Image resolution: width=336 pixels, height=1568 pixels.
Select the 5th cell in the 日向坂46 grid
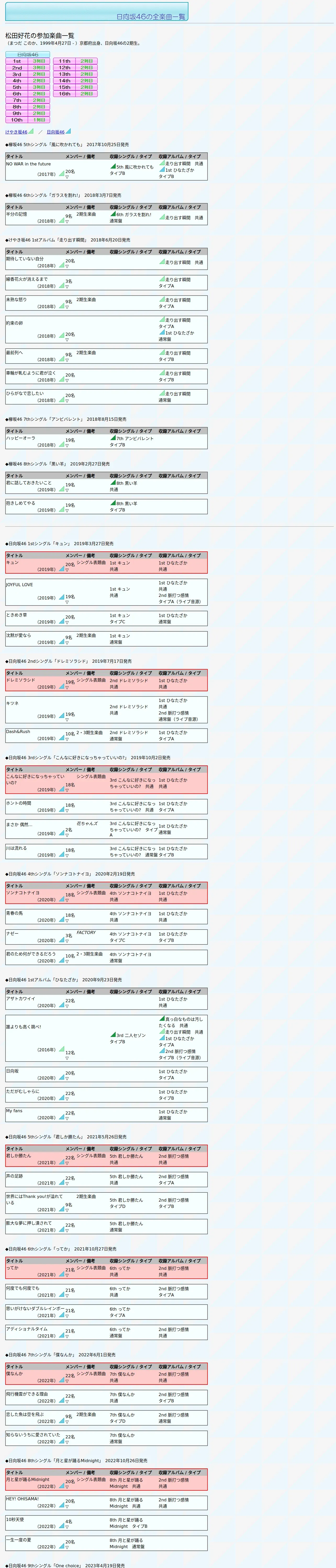tap(17, 87)
